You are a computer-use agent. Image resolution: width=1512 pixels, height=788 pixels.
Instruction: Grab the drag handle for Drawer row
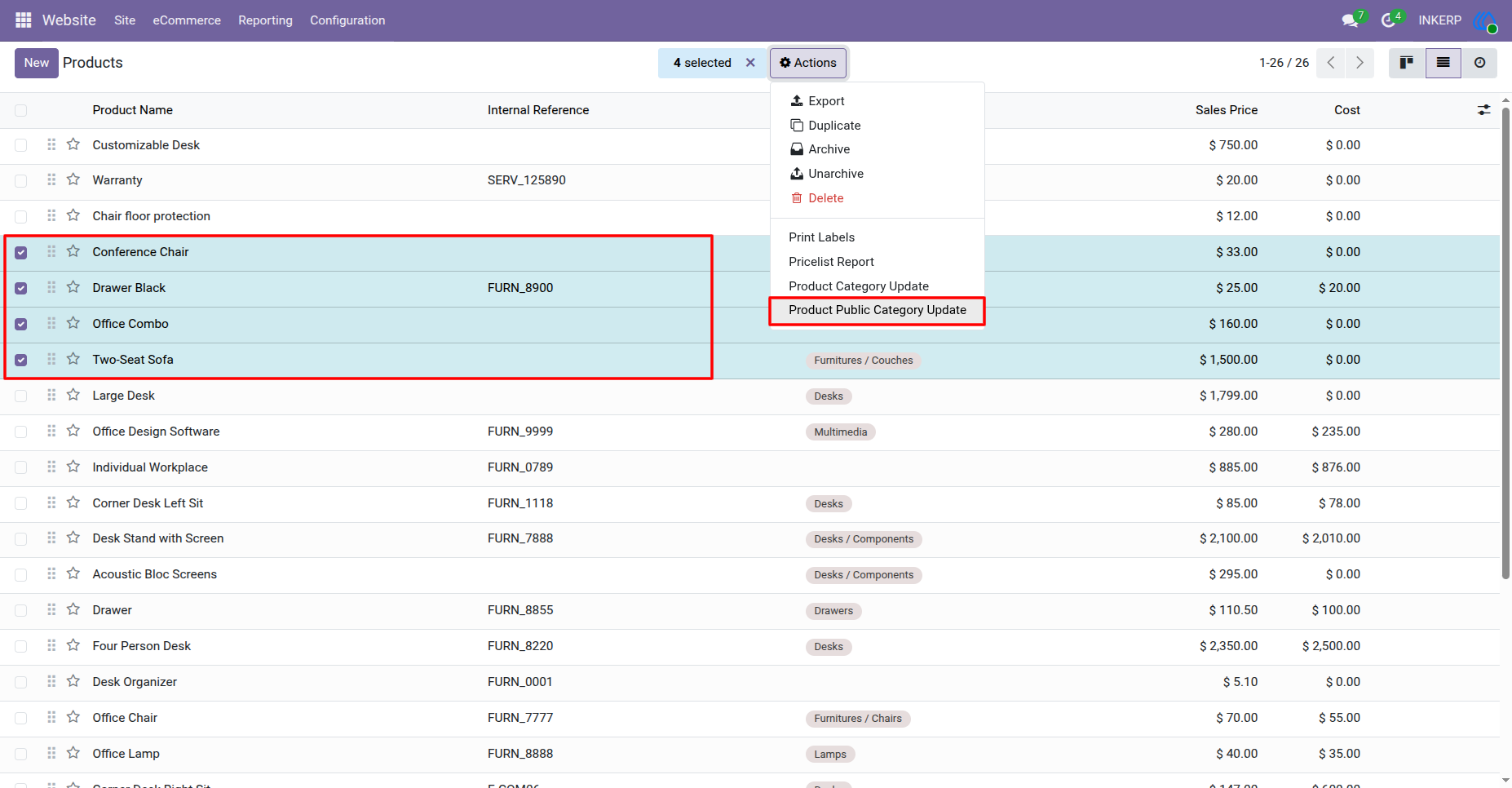(x=51, y=609)
